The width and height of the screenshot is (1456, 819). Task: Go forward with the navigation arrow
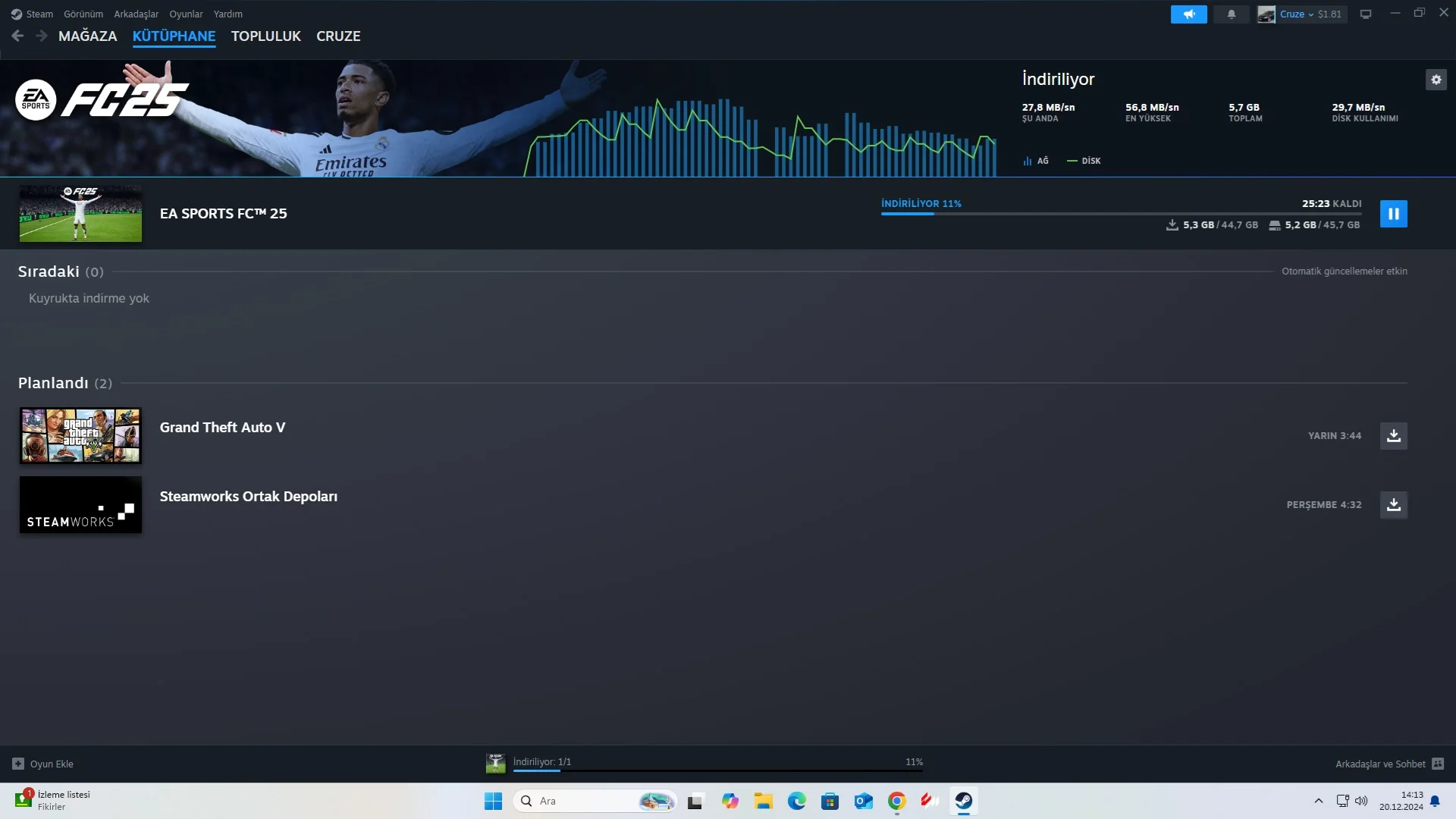pyautogui.click(x=42, y=36)
